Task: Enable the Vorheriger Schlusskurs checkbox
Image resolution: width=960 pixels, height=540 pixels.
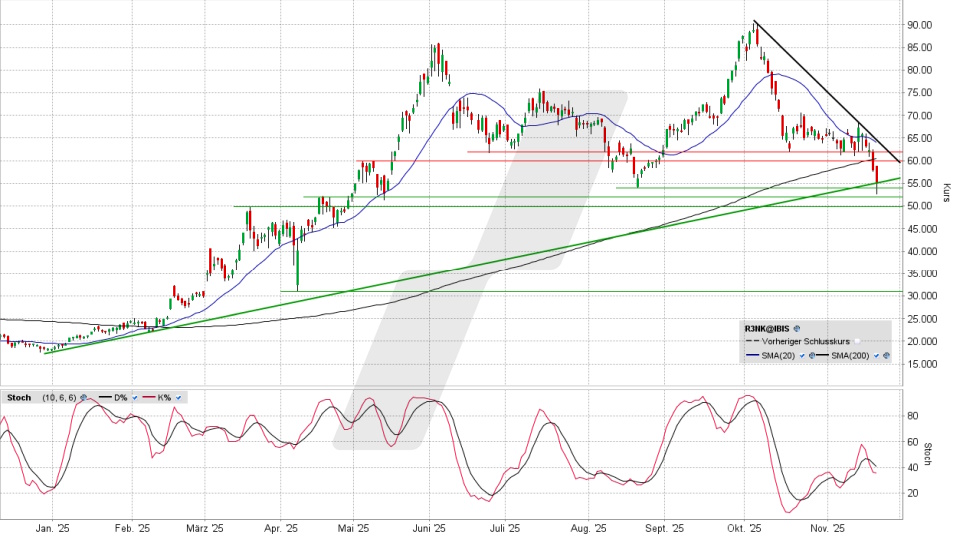Action: coord(857,341)
